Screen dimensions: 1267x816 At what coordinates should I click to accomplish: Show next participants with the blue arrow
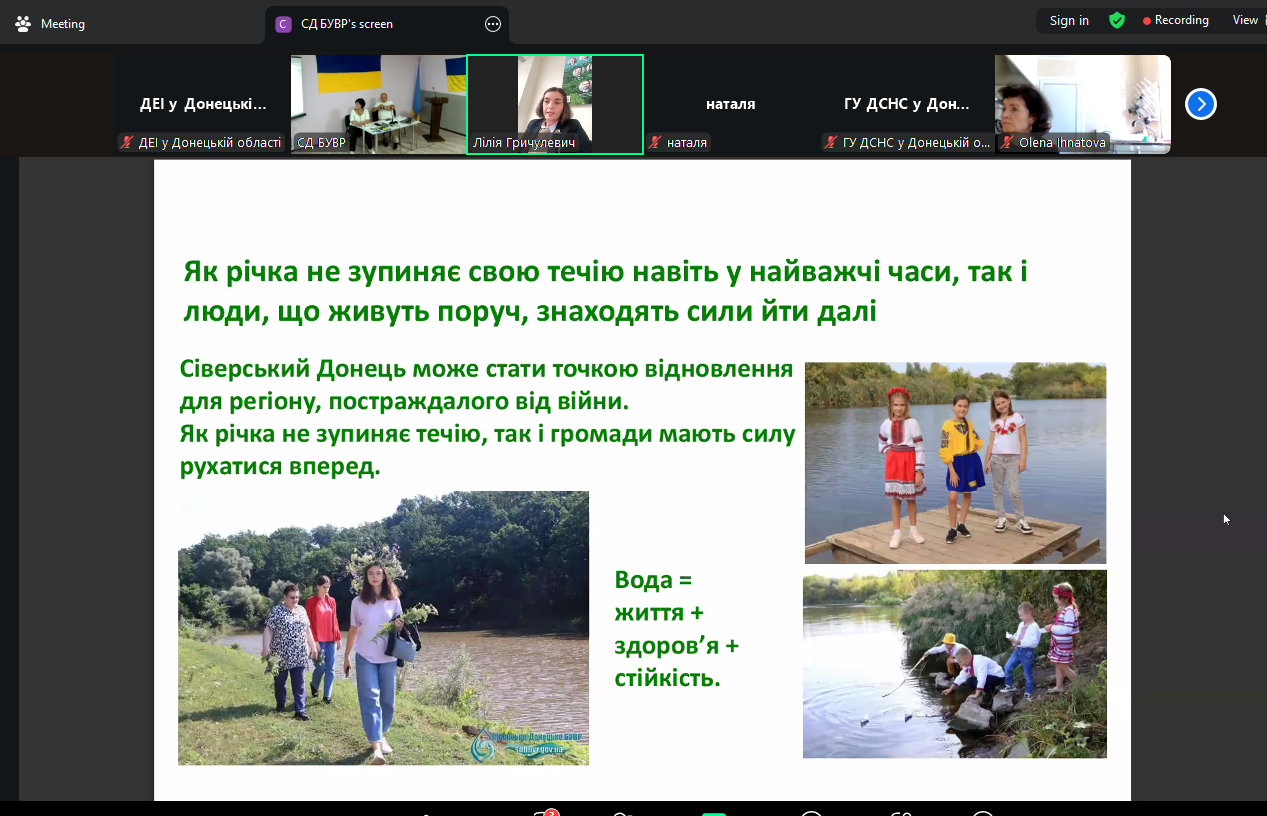(1200, 104)
